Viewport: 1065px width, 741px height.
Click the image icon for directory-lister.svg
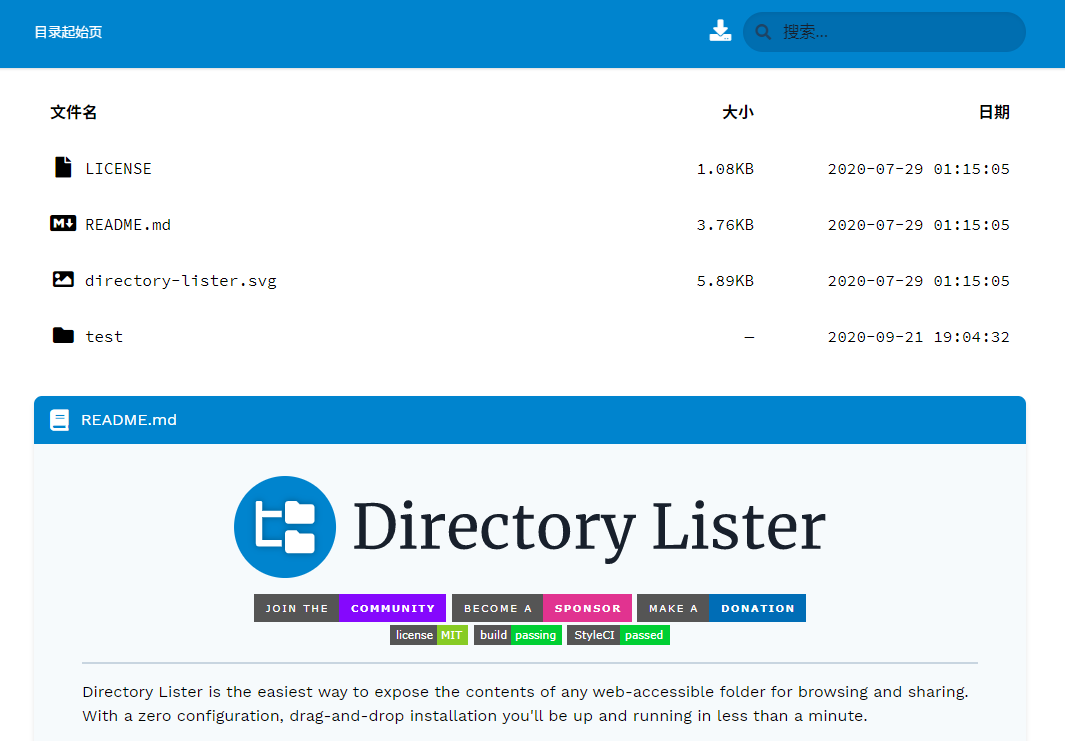click(x=63, y=280)
